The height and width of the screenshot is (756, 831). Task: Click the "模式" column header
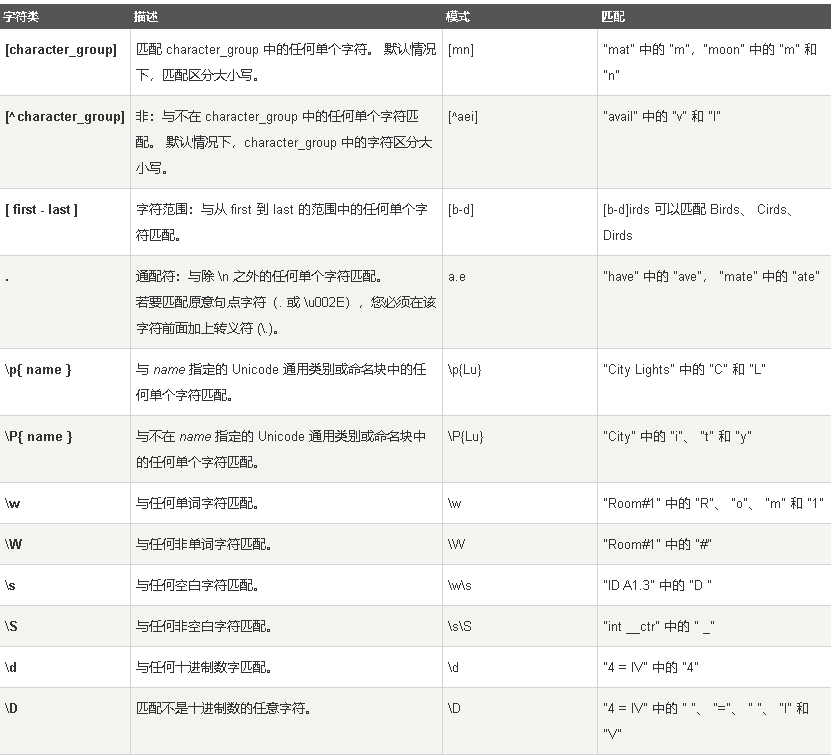[x=458, y=18]
